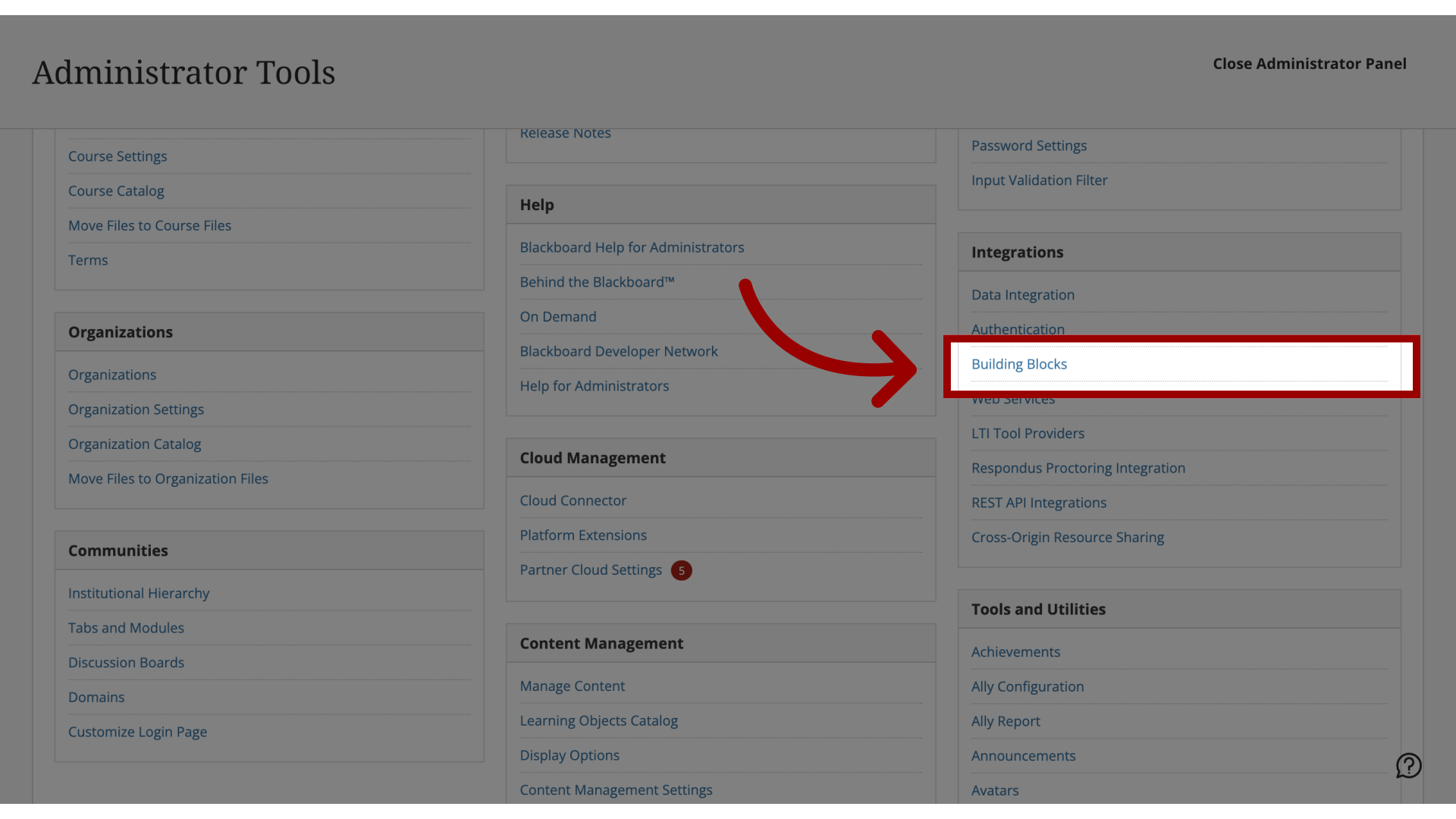Open Respondus Proctoring Integration settings

point(1078,468)
